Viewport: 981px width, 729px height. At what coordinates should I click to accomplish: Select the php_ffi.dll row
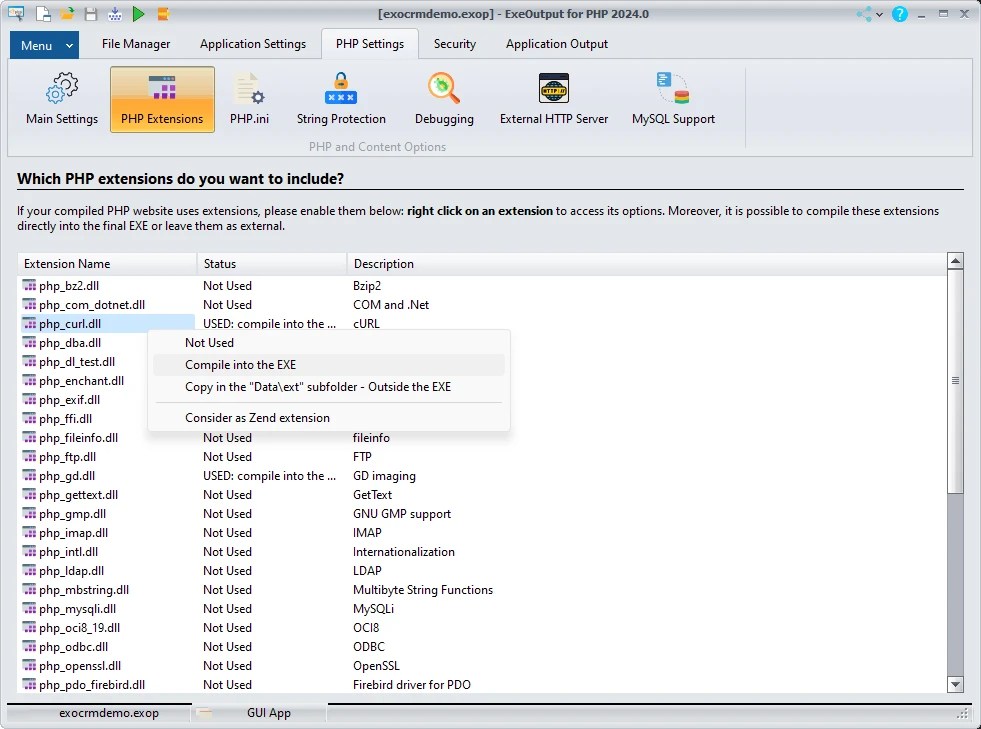(66, 419)
